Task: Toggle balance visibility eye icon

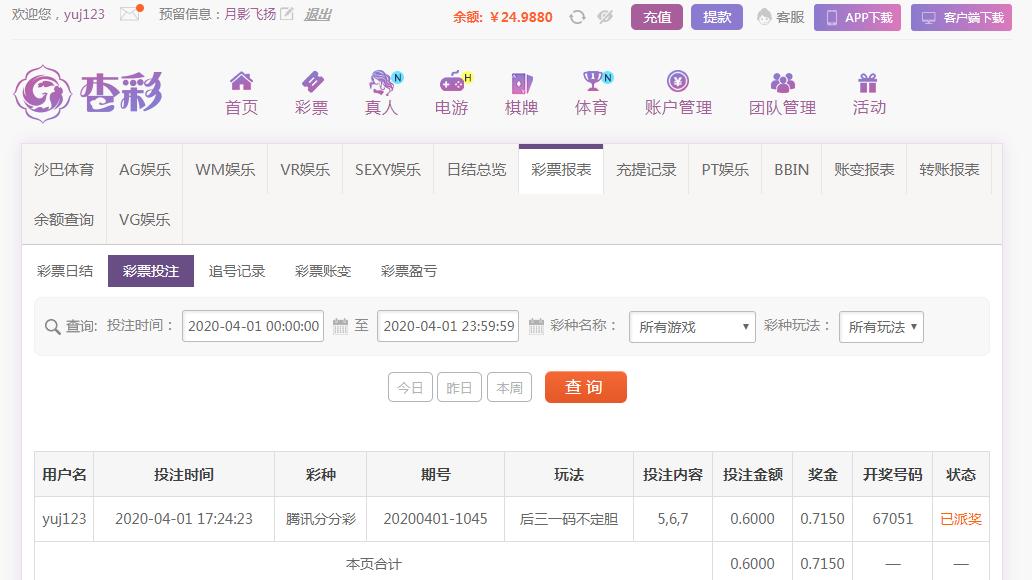Action: coord(605,17)
